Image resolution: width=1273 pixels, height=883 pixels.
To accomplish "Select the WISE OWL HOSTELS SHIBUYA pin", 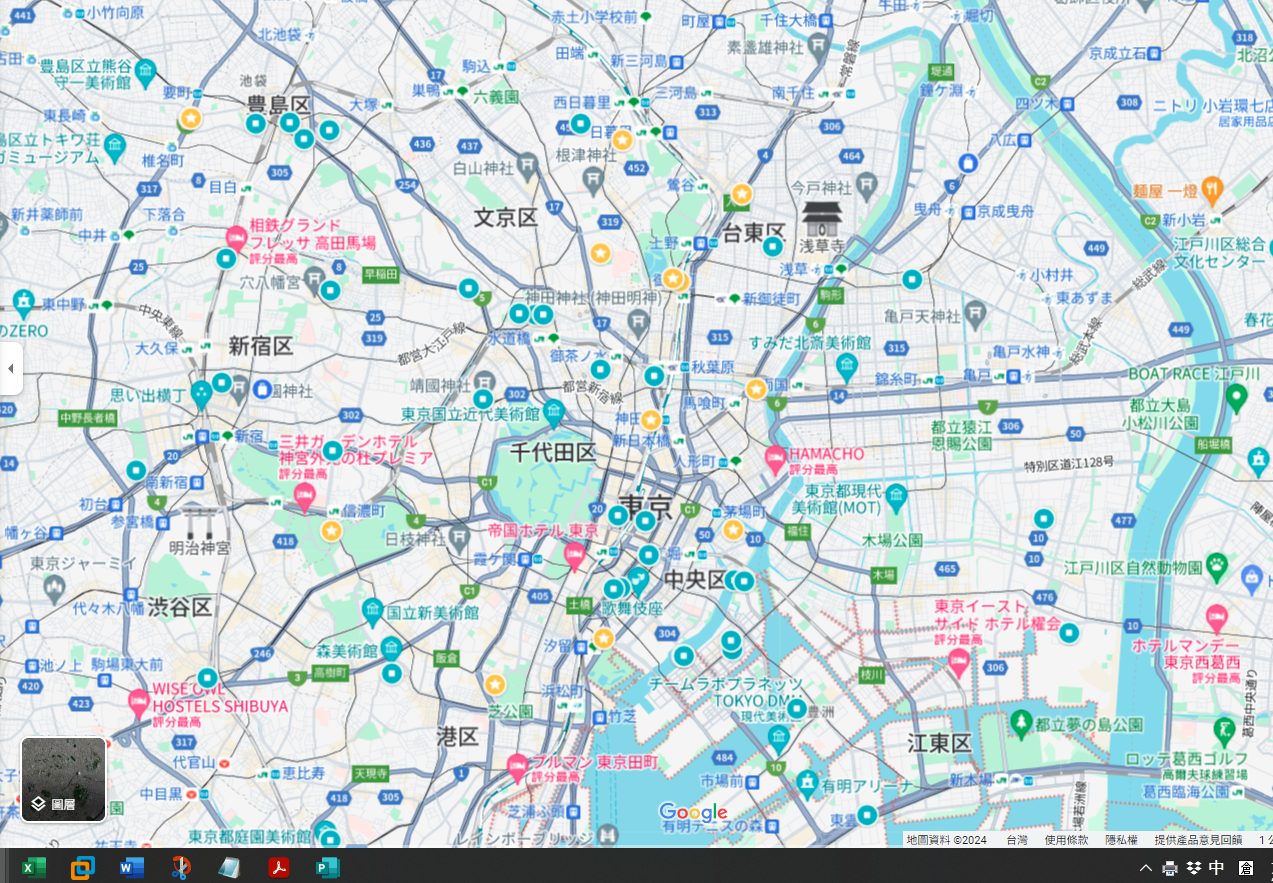I will tap(139, 703).
